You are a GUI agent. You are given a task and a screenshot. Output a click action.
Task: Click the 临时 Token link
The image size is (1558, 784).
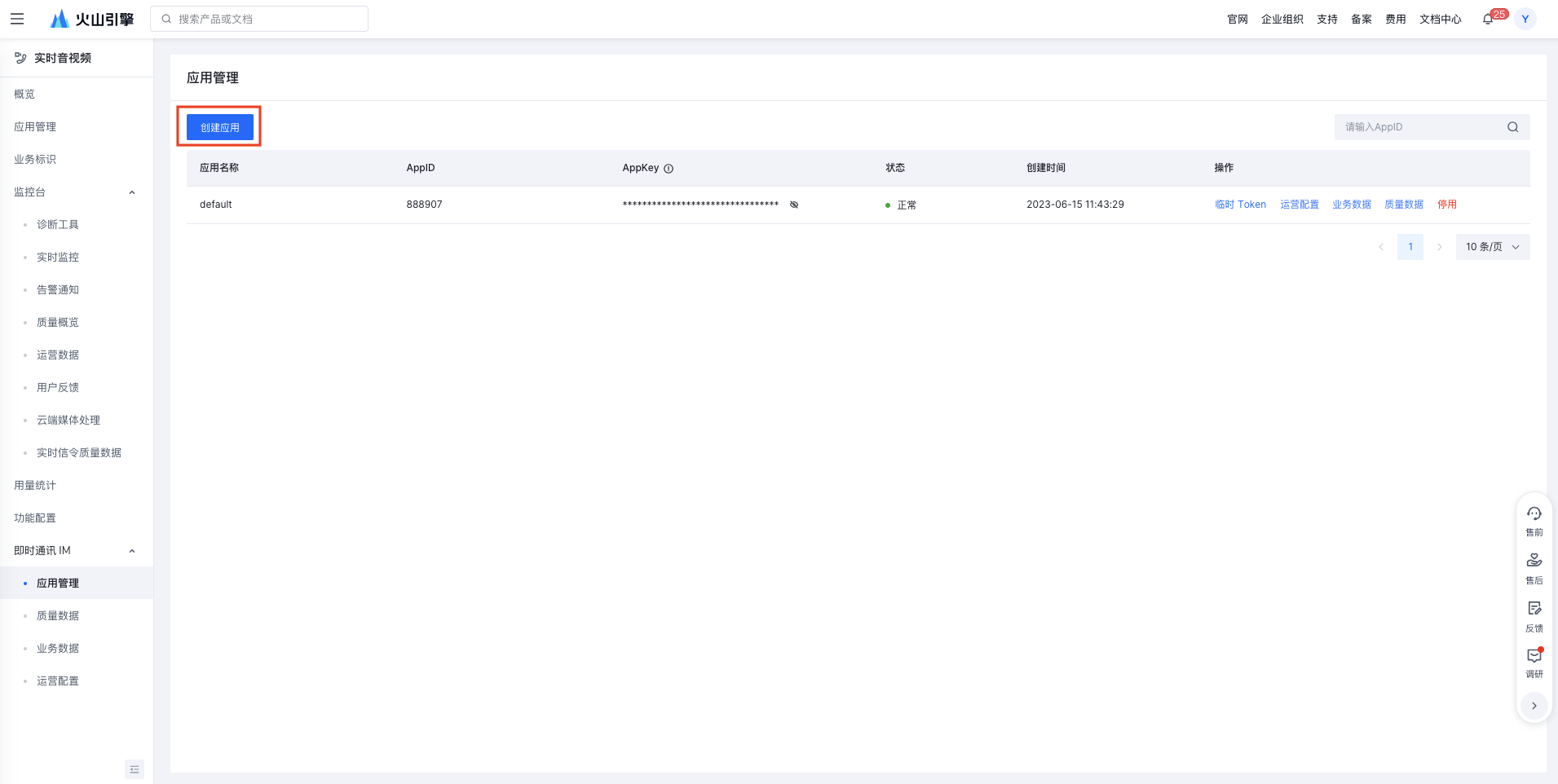click(x=1240, y=205)
